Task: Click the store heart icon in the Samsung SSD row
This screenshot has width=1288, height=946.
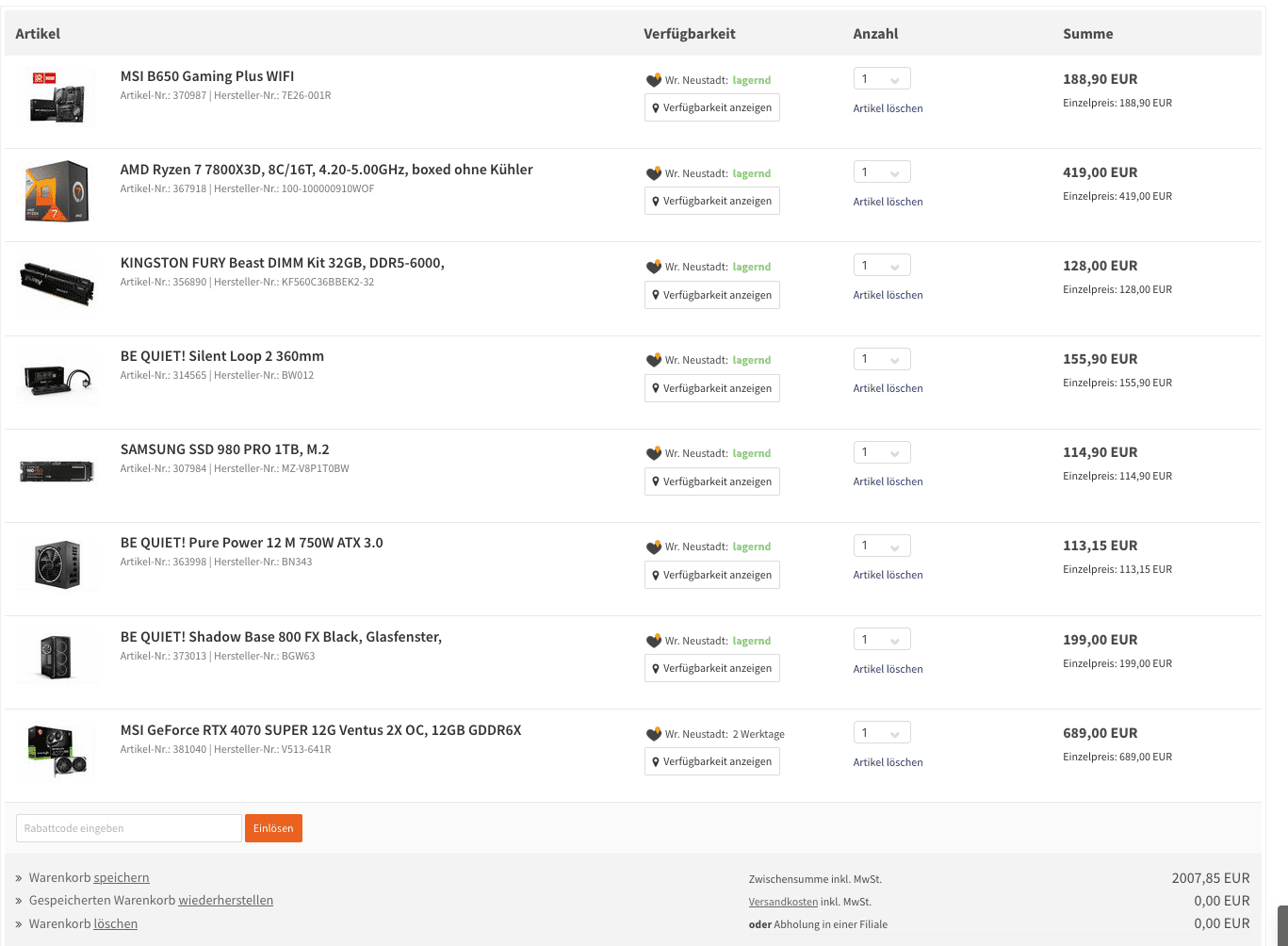Action: [654, 453]
